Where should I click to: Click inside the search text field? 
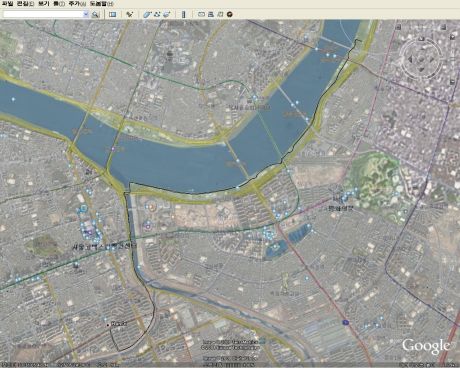coord(43,14)
